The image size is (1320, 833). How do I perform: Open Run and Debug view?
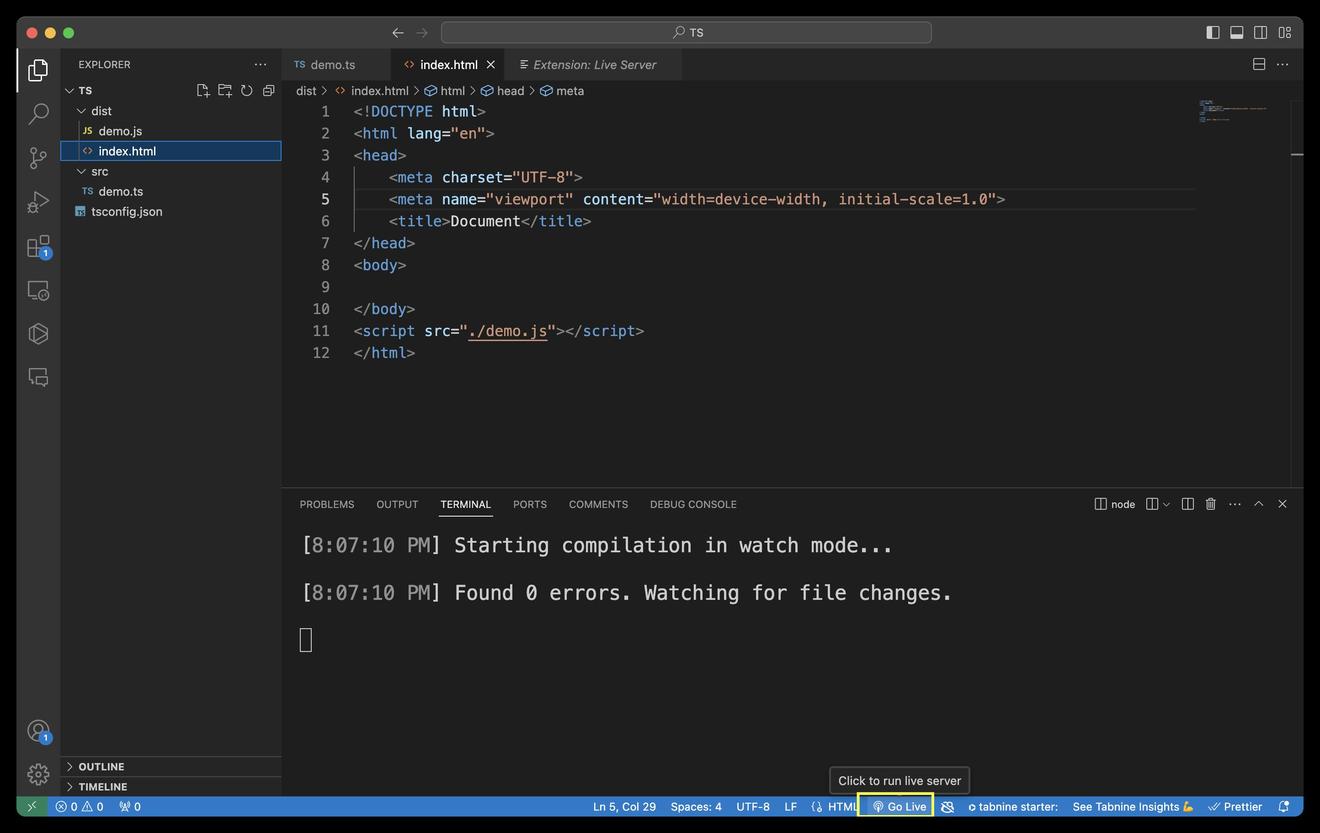tap(38, 202)
